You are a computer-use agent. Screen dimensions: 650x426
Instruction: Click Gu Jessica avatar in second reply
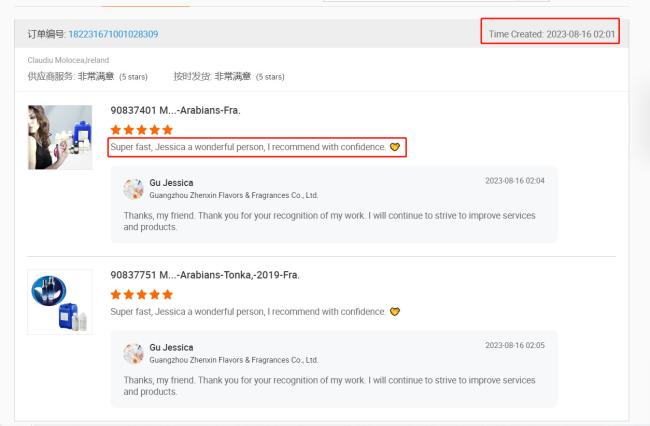(133, 354)
